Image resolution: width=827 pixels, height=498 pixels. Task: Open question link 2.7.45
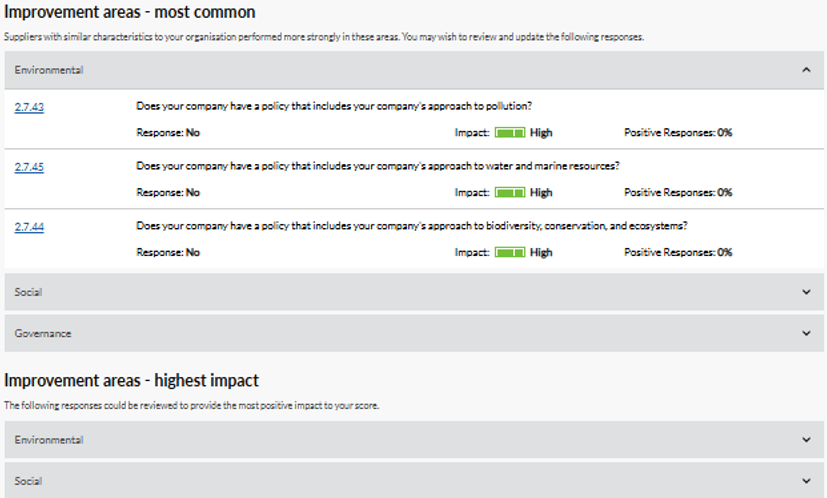[29, 167]
